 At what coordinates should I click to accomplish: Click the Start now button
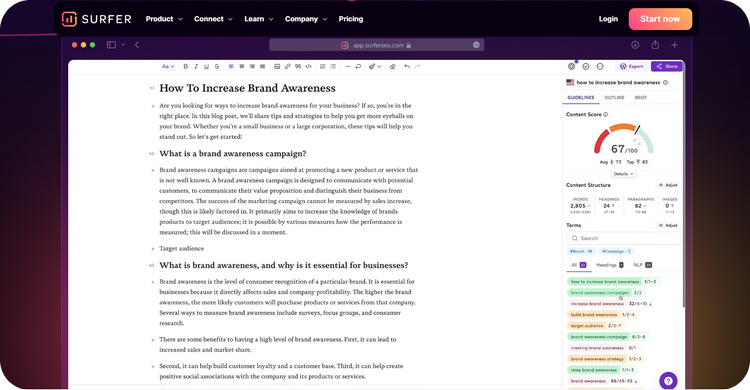pyautogui.click(x=660, y=19)
